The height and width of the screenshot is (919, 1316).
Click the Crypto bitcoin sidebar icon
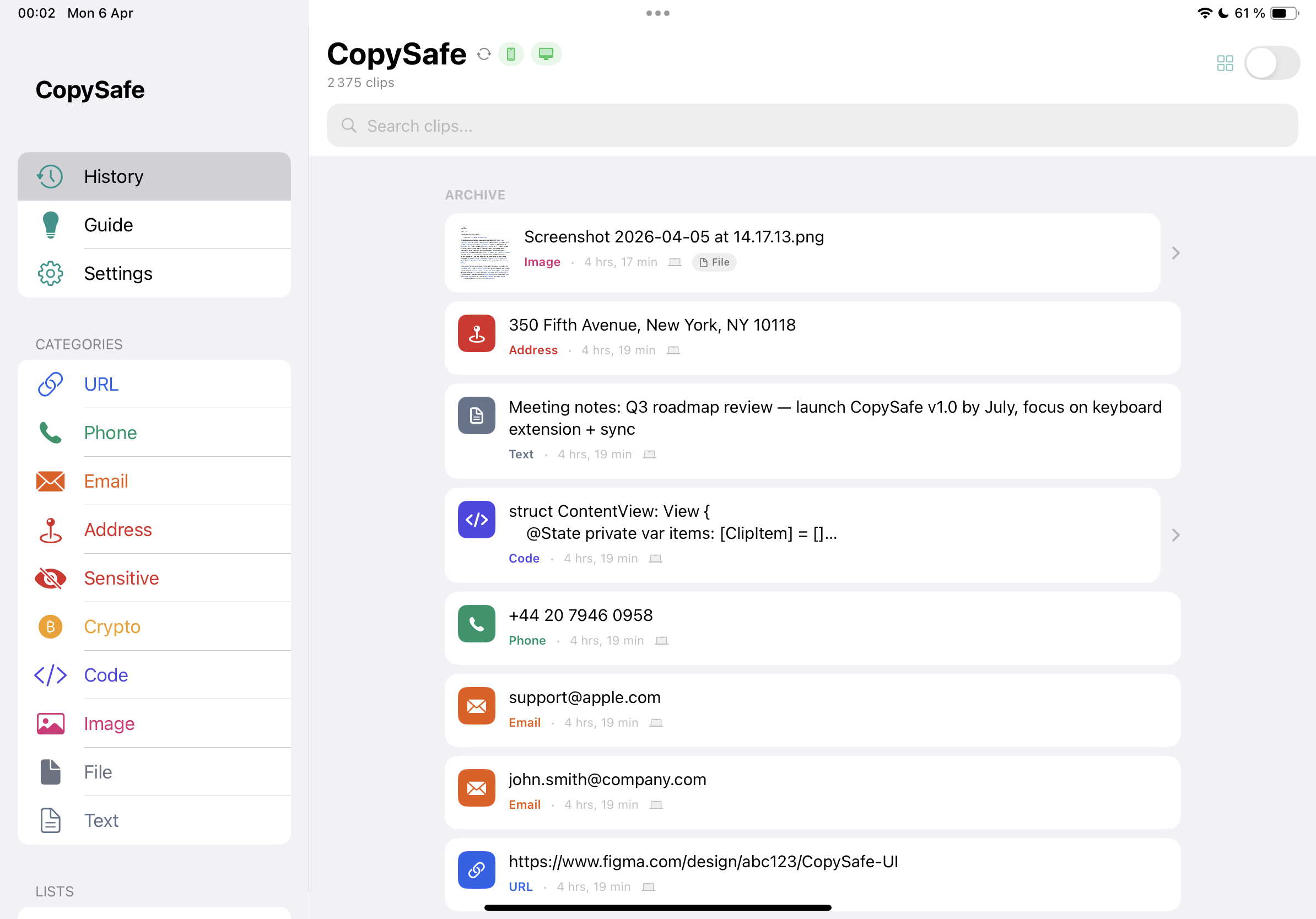[51, 626]
